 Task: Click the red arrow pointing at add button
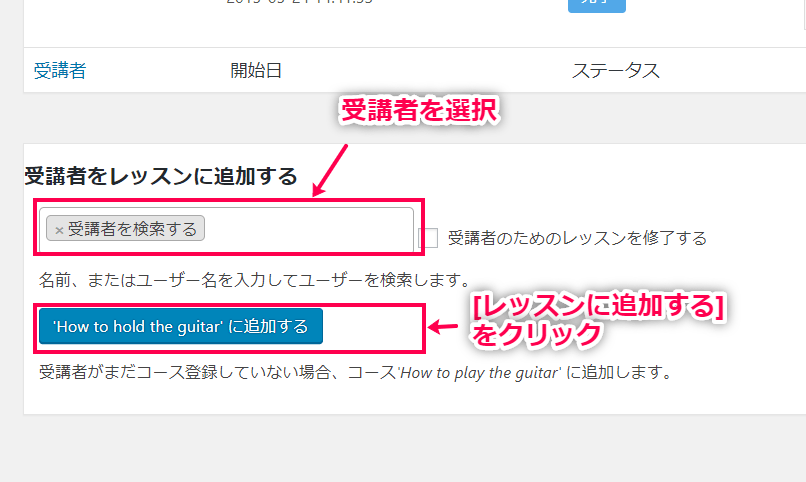tap(443, 326)
